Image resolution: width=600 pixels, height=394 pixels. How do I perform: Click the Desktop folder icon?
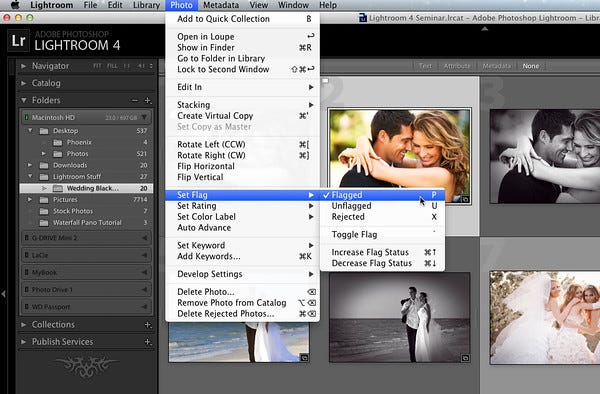pos(44,131)
